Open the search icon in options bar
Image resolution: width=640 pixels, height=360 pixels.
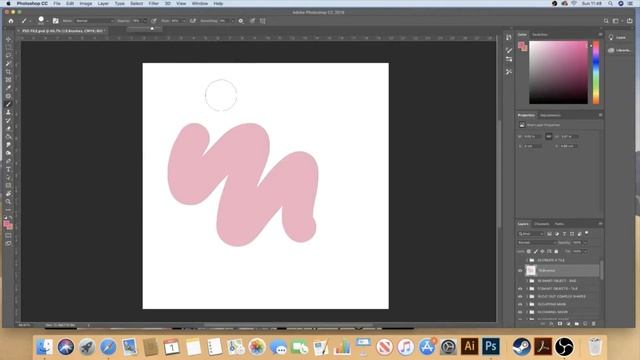[x=606, y=21]
